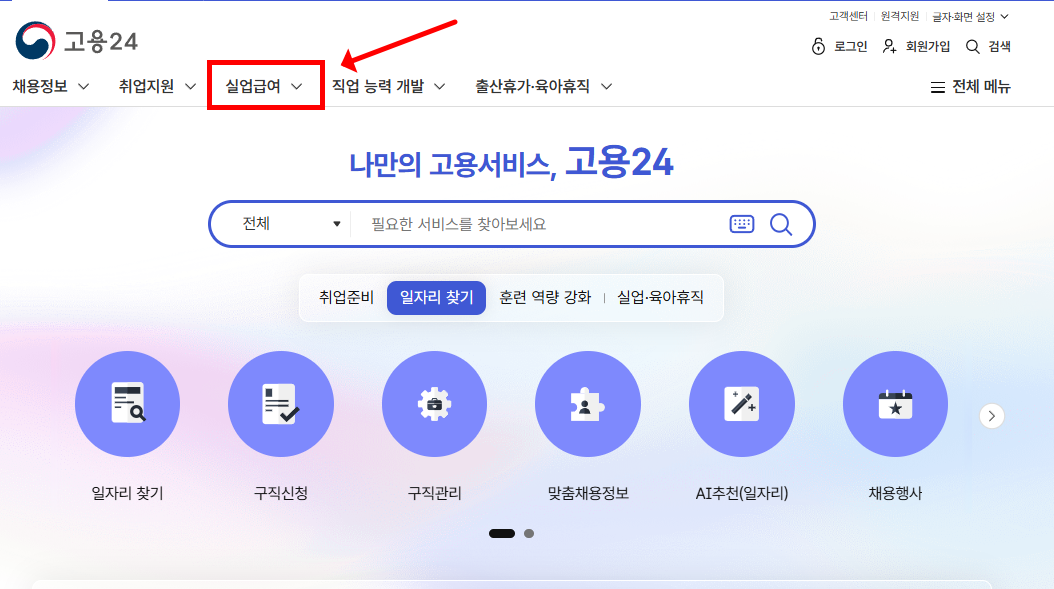1054x589 pixels.
Task: Click the 원격지원 link
Action: click(899, 16)
